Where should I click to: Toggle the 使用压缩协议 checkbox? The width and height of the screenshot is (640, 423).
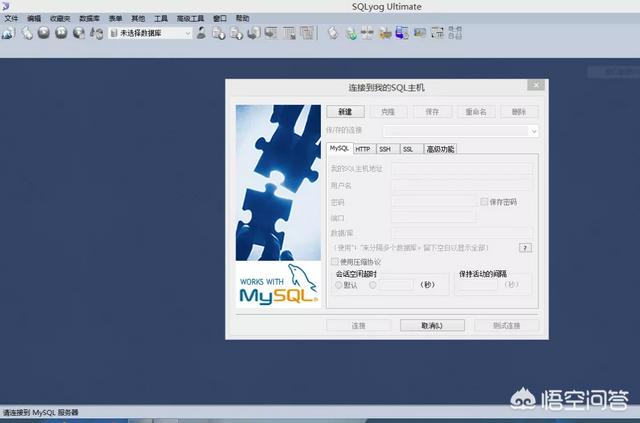tap(335, 262)
